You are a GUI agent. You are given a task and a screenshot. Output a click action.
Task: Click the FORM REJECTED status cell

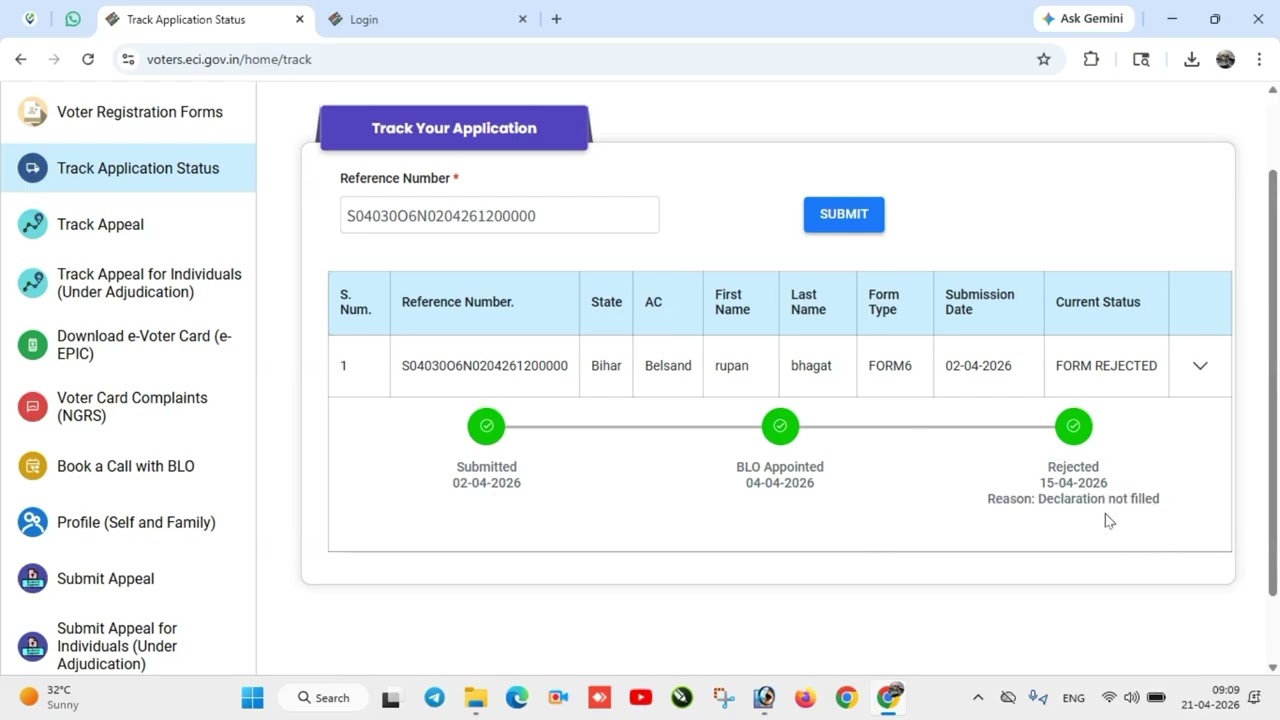[1106, 366]
